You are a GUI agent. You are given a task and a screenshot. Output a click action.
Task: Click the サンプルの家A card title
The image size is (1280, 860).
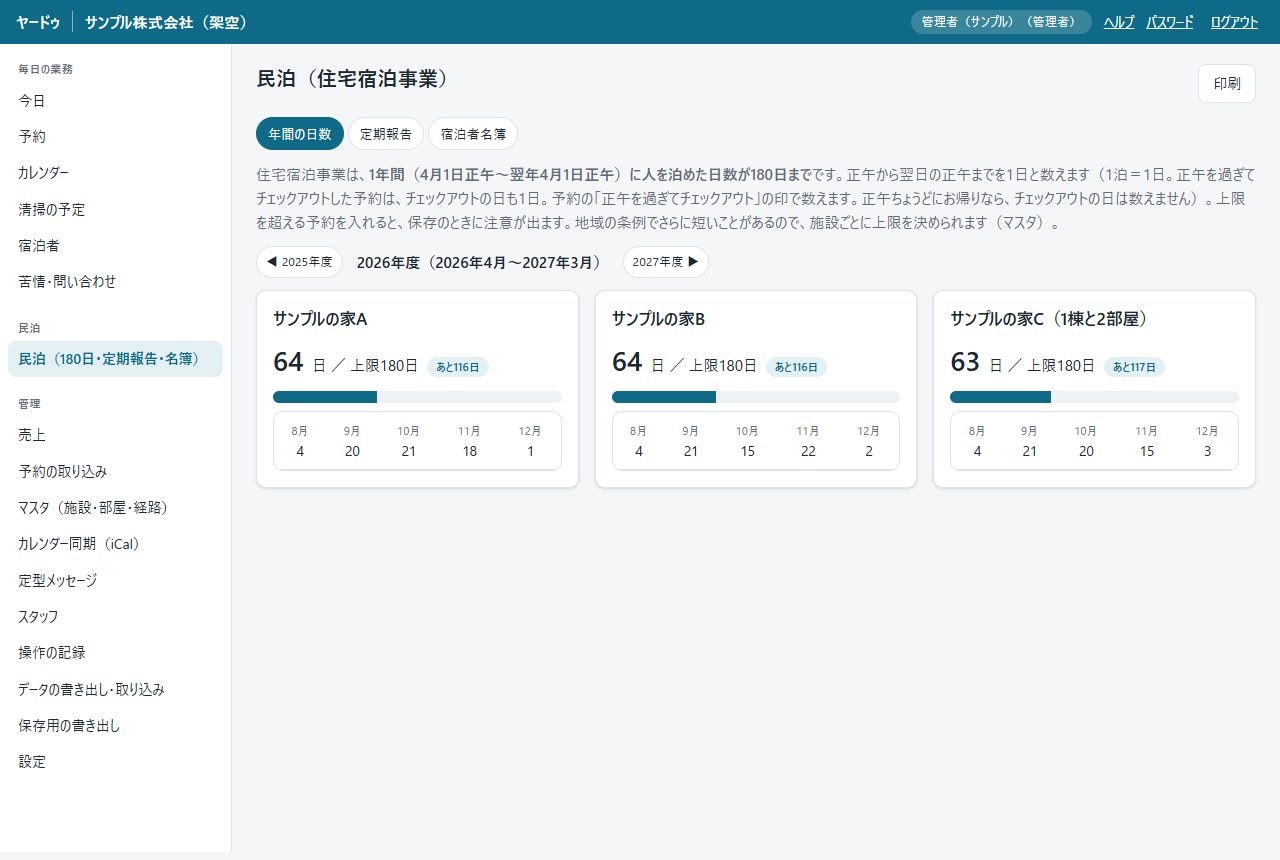coord(320,319)
